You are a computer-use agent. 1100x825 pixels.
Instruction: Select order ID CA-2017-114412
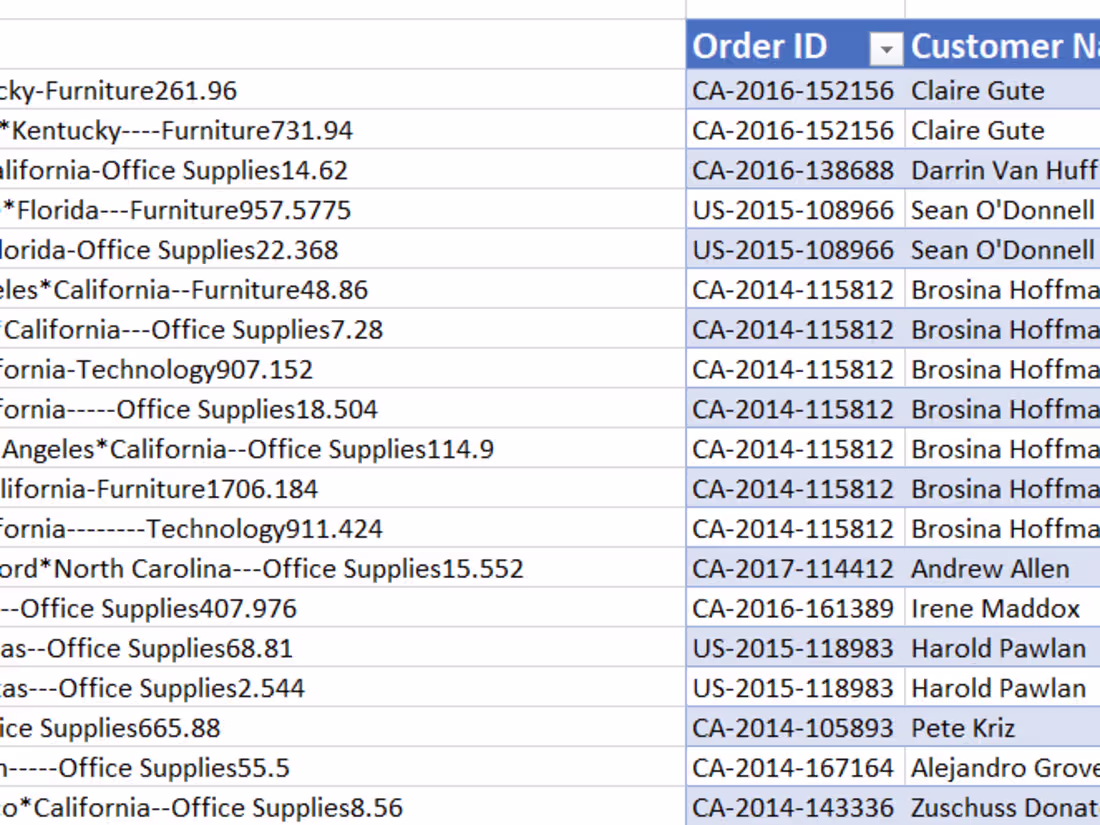(x=793, y=568)
